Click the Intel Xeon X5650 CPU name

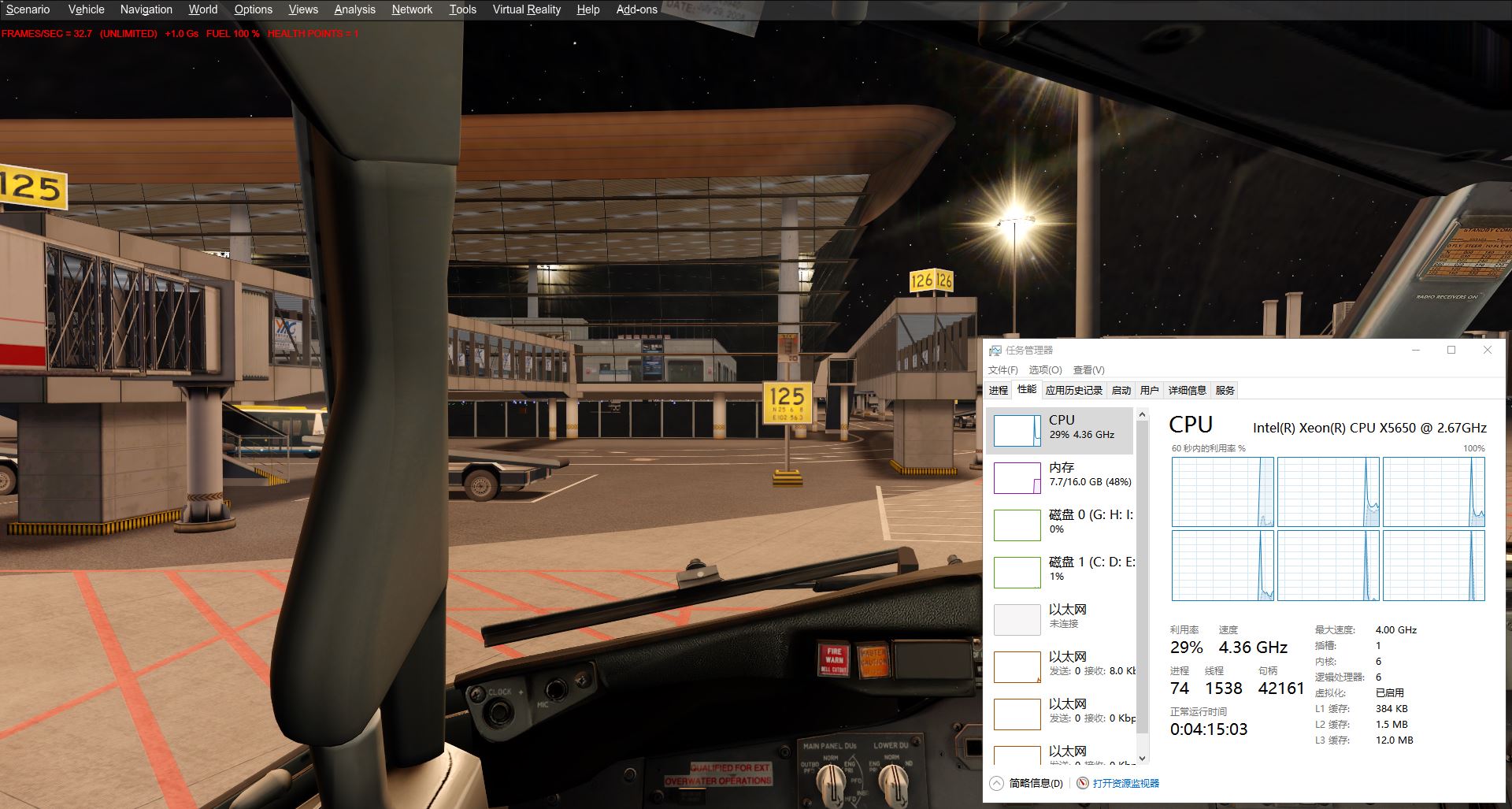pos(1369,428)
